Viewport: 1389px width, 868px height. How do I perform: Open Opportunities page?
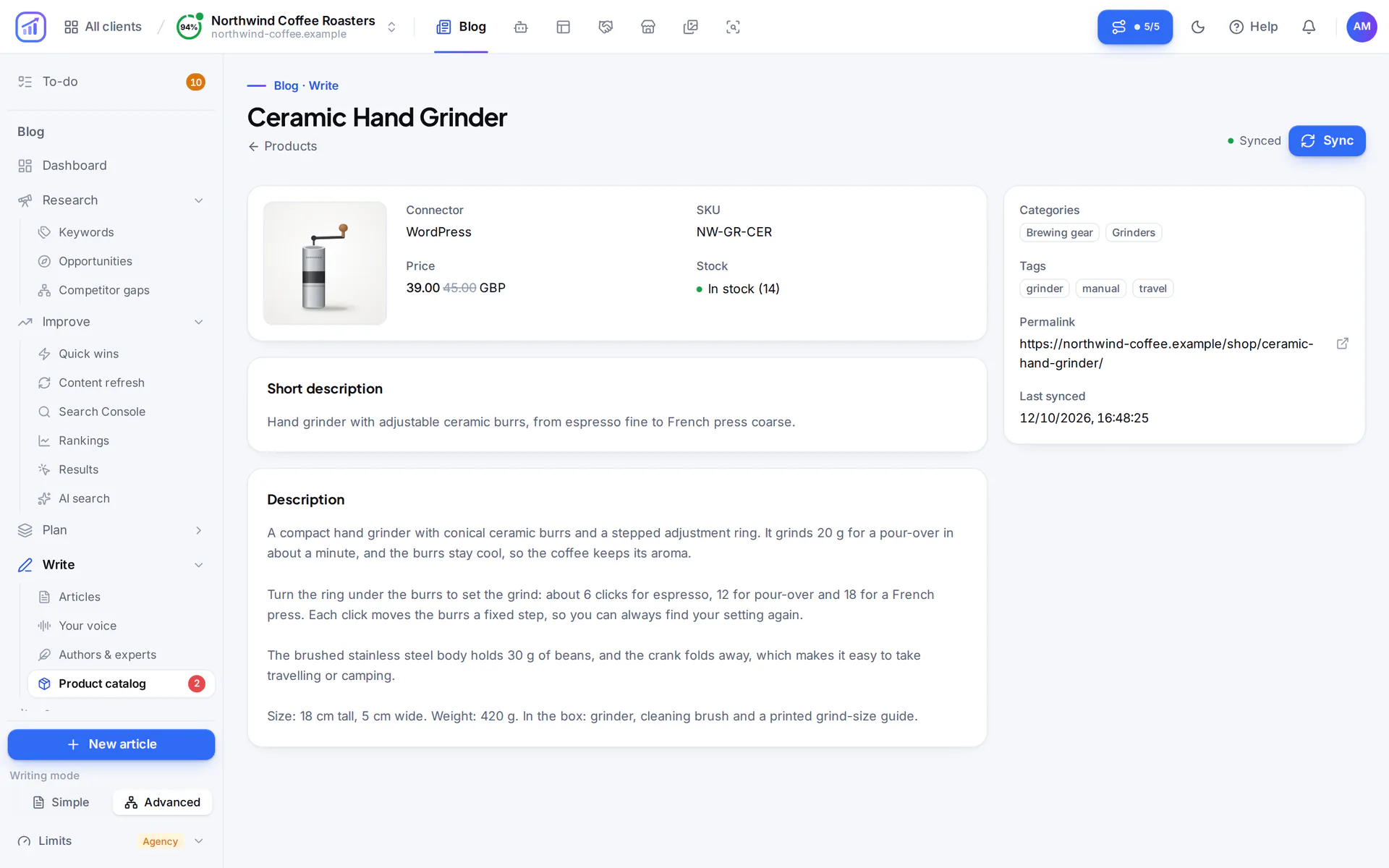[122, 261]
